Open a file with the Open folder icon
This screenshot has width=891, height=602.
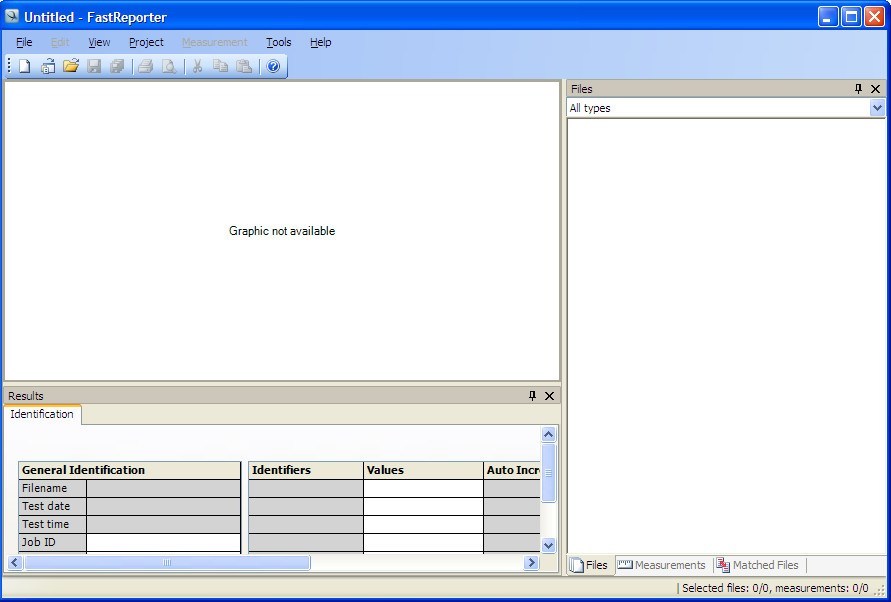(x=70, y=66)
